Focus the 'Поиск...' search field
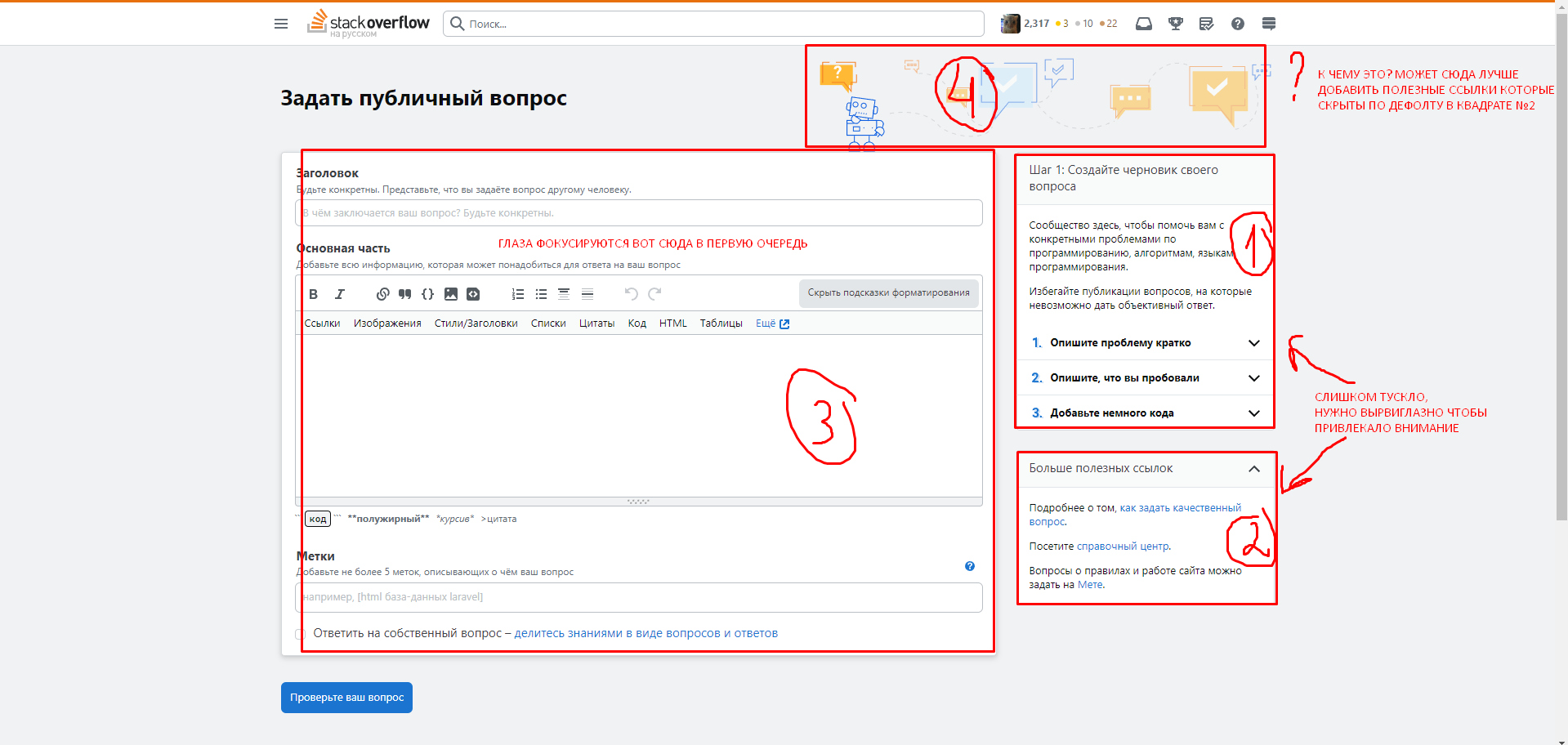The width and height of the screenshot is (1568, 745). pyautogui.click(x=713, y=24)
